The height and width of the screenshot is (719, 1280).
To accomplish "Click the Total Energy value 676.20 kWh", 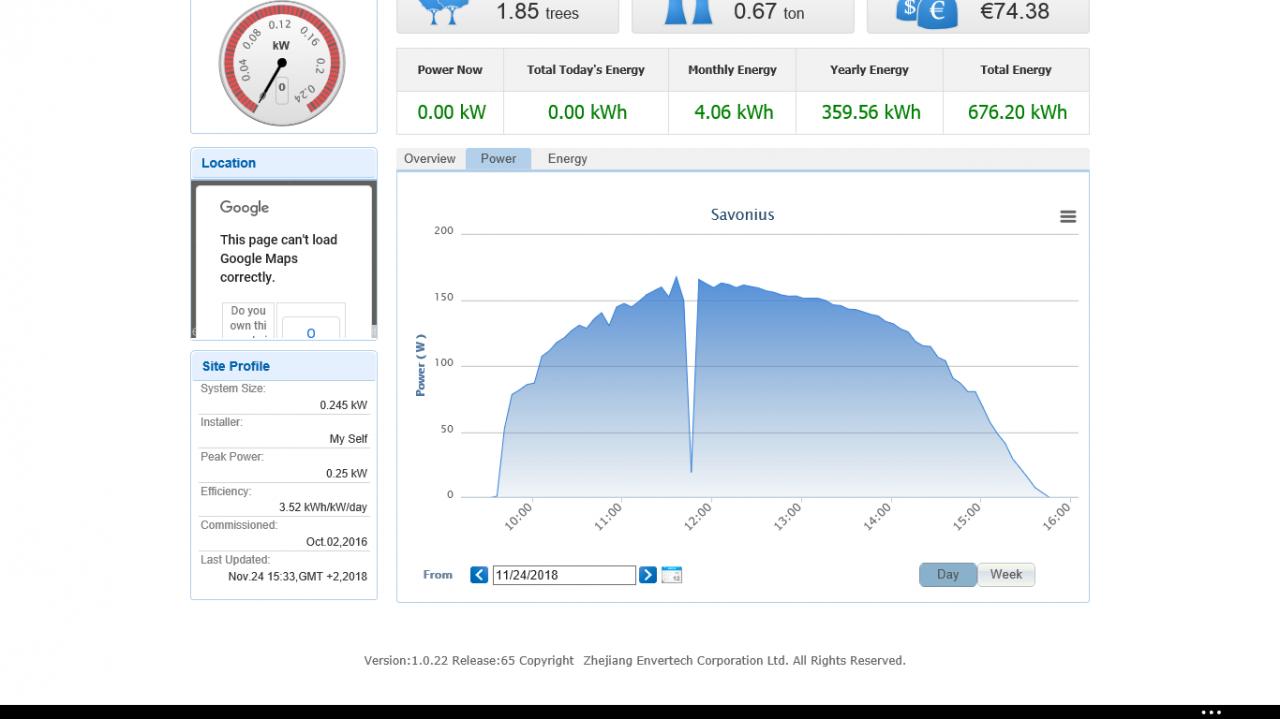I will (1017, 112).
